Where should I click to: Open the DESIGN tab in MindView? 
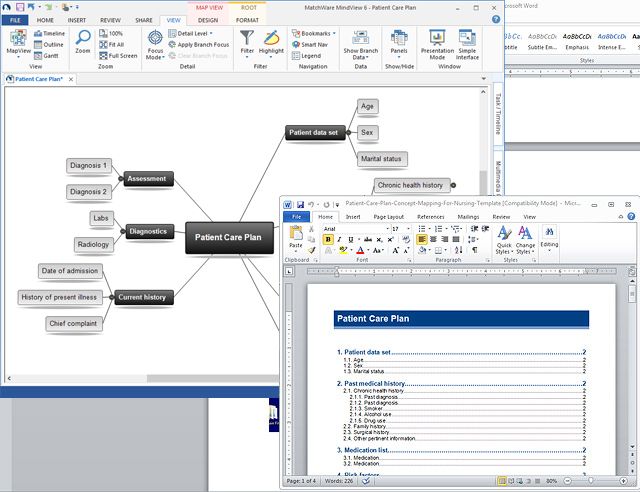click(x=208, y=20)
